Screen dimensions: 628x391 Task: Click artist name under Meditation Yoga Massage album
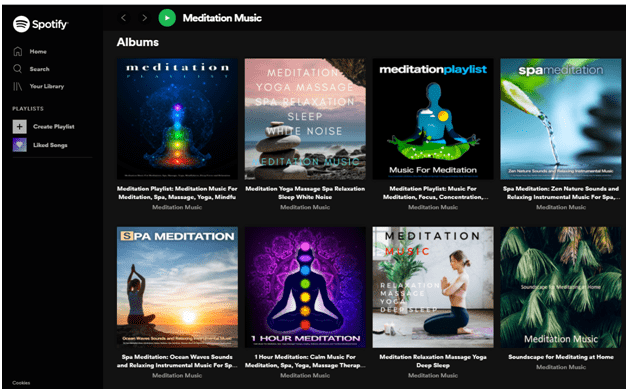(x=305, y=207)
